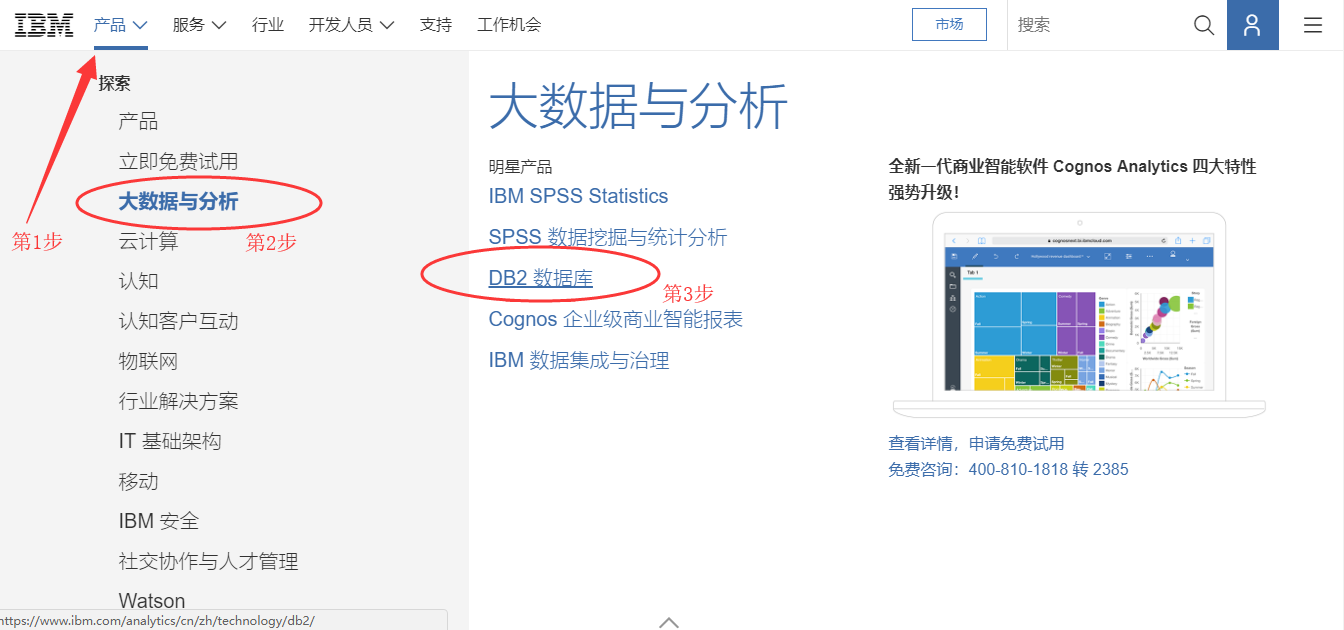Expand the 开发人员 dropdown menu
The width and height of the screenshot is (1344, 630).
(350, 25)
